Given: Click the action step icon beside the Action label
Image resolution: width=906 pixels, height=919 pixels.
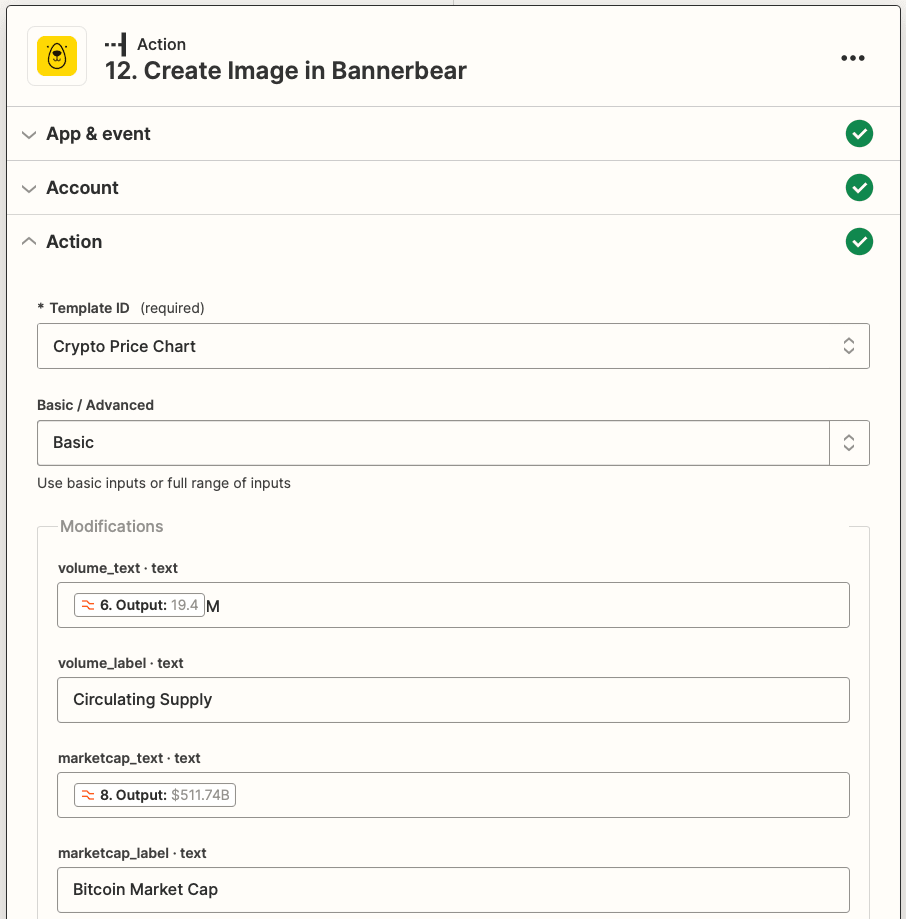Looking at the screenshot, I should pyautogui.click(x=113, y=44).
